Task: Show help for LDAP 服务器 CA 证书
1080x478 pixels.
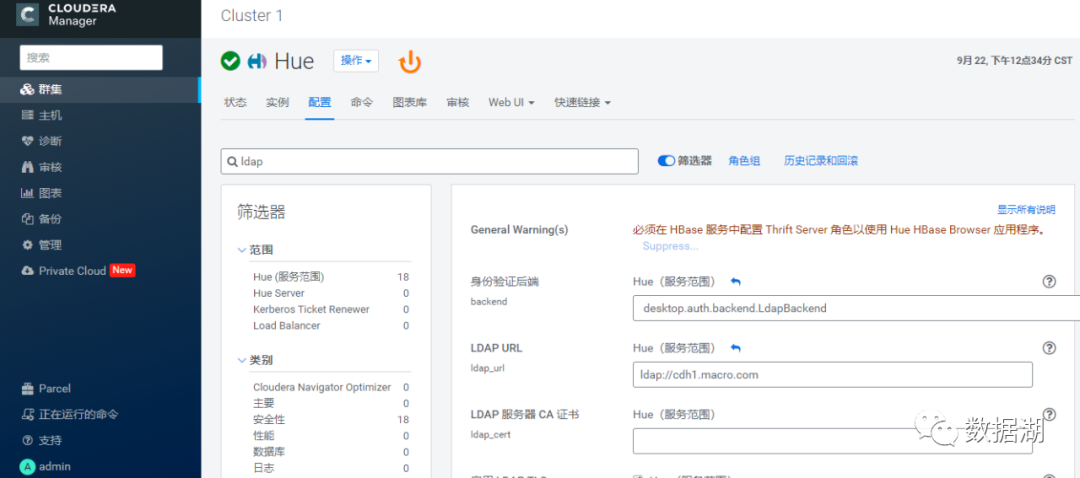Action: coord(1049,415)
